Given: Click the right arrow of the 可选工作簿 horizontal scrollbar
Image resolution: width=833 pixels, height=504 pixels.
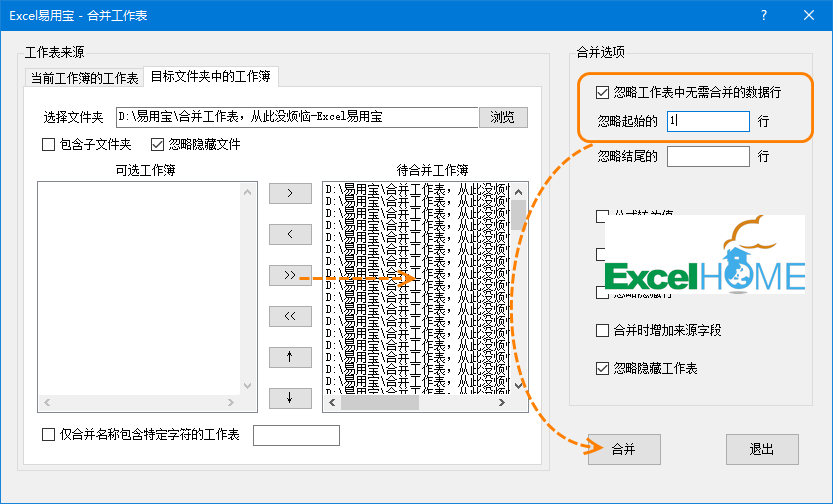Looking at the screenshot, I should tap(231, 403).
